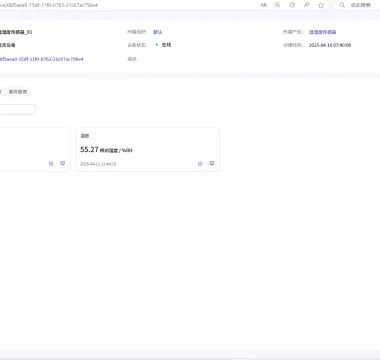Viewport: 380px width, 360px height.
Task: Click the monitor-shaped icon on the cut-off left card
Action: point(62,163)
